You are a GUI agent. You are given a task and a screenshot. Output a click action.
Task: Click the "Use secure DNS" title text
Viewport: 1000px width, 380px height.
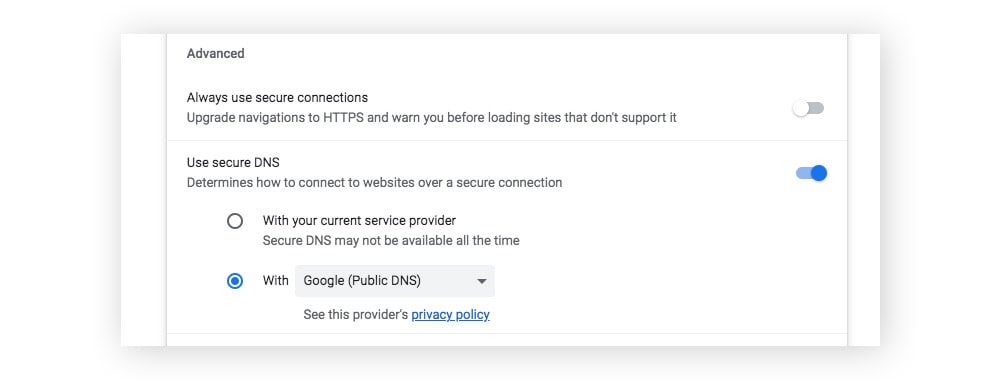point(233,163)
